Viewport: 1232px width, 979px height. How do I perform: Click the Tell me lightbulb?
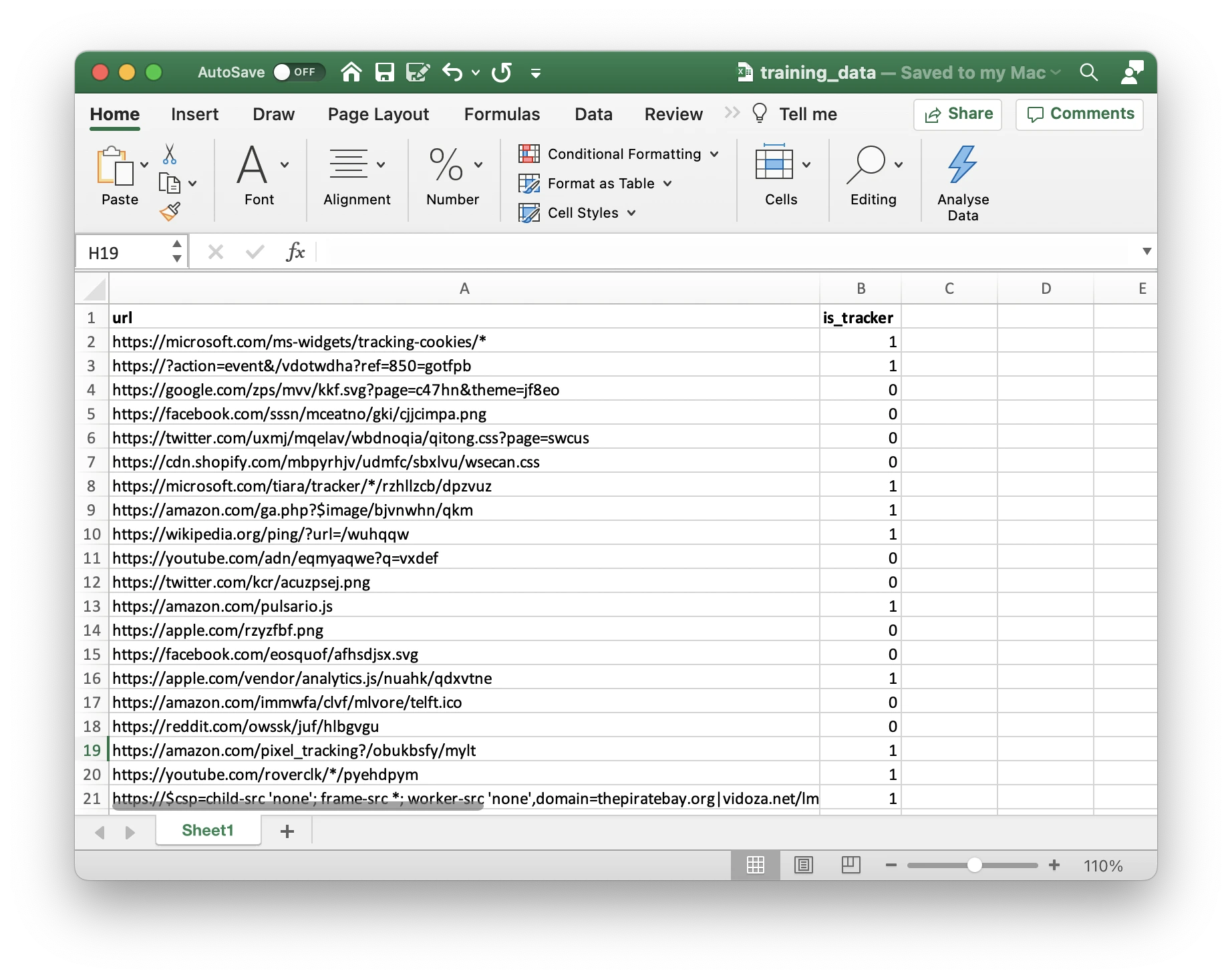(760, 114)
